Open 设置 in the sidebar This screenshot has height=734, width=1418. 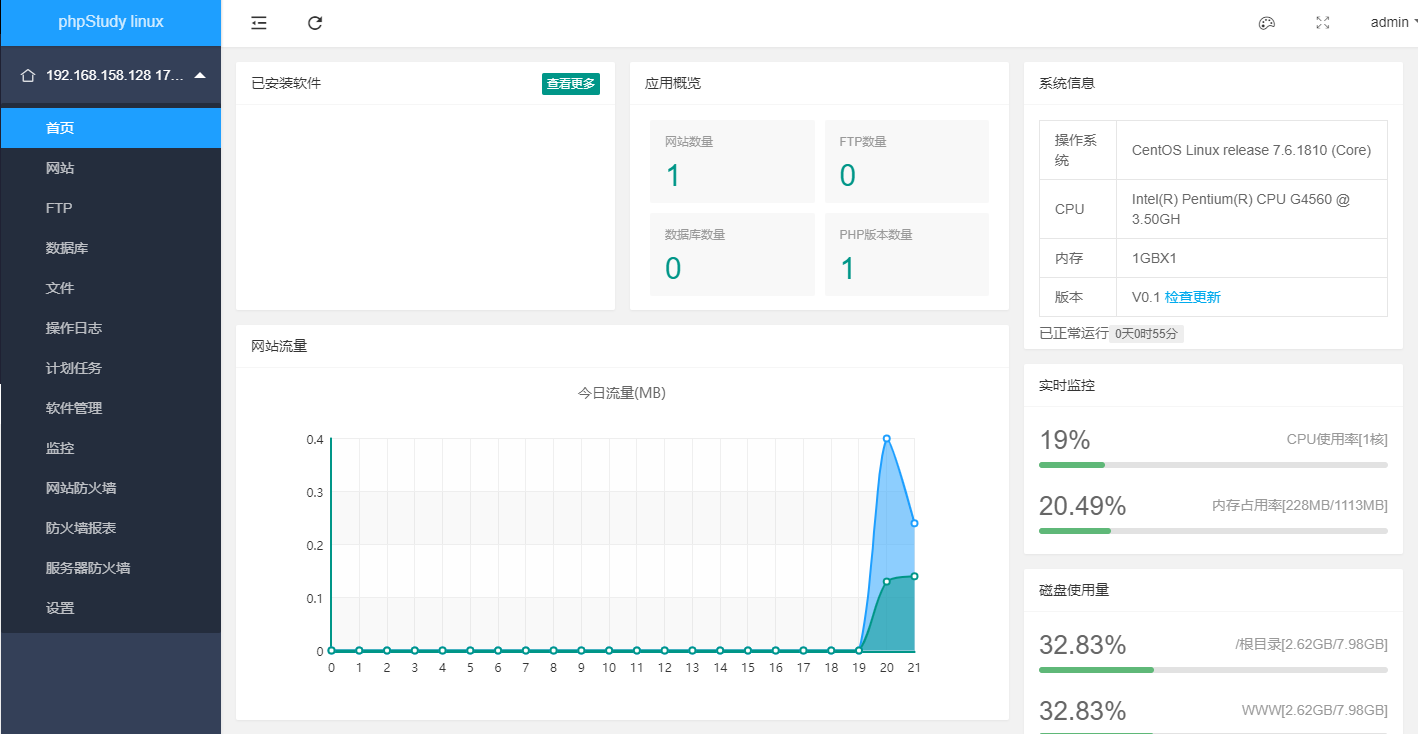click(60, 608)
